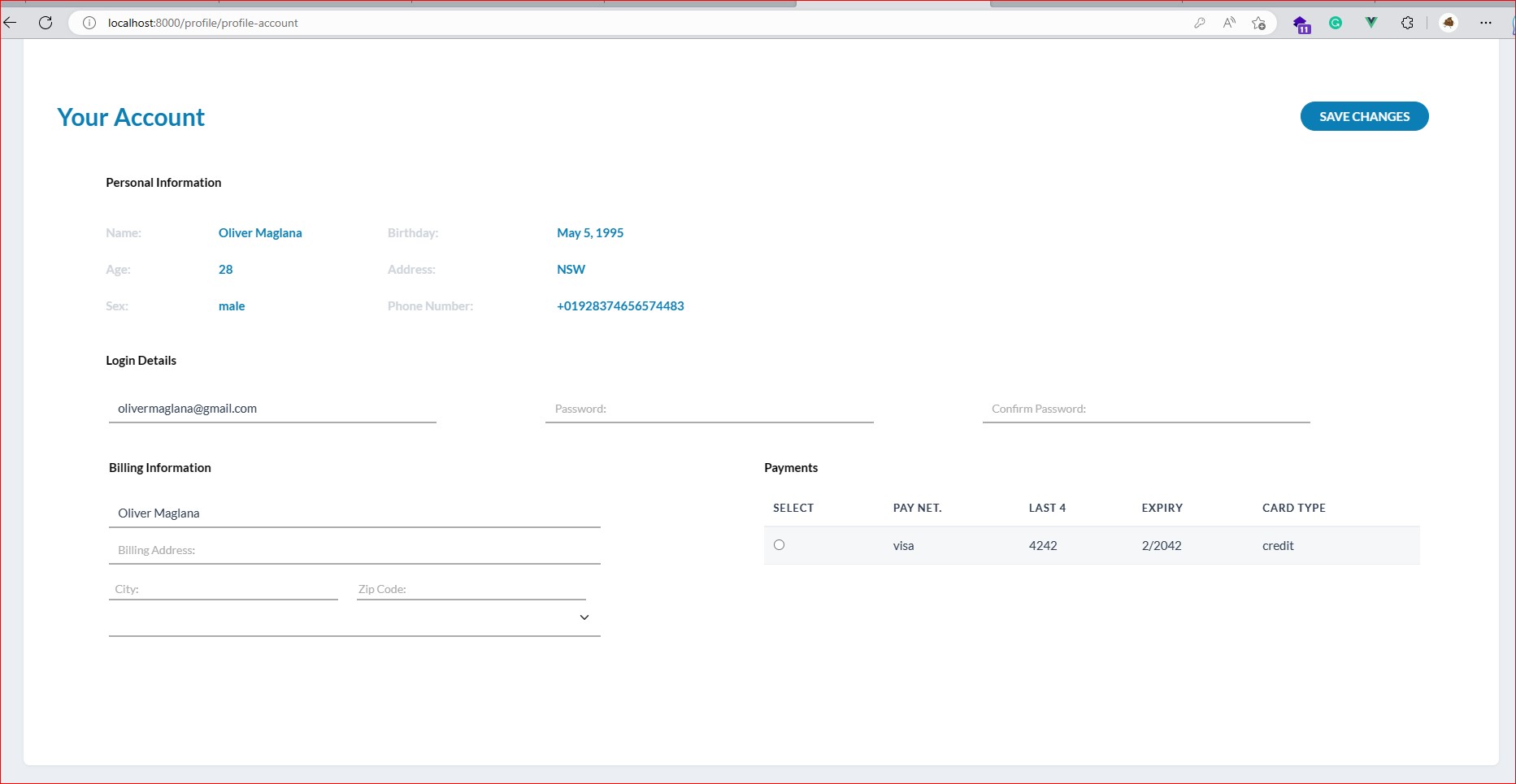Click the 4242 last-four cell
This screenshot has height=784, width=1516.
click(x=1043, y=546)
